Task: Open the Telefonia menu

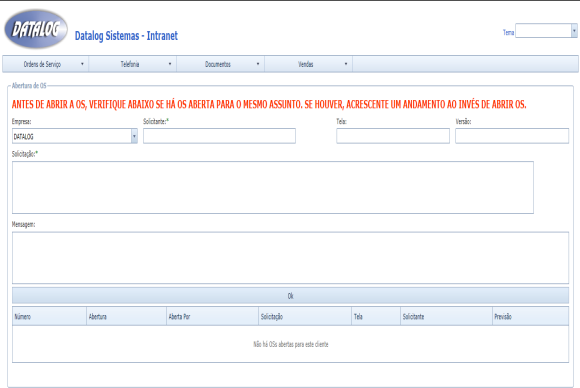Action: click(x=132, y=64)
